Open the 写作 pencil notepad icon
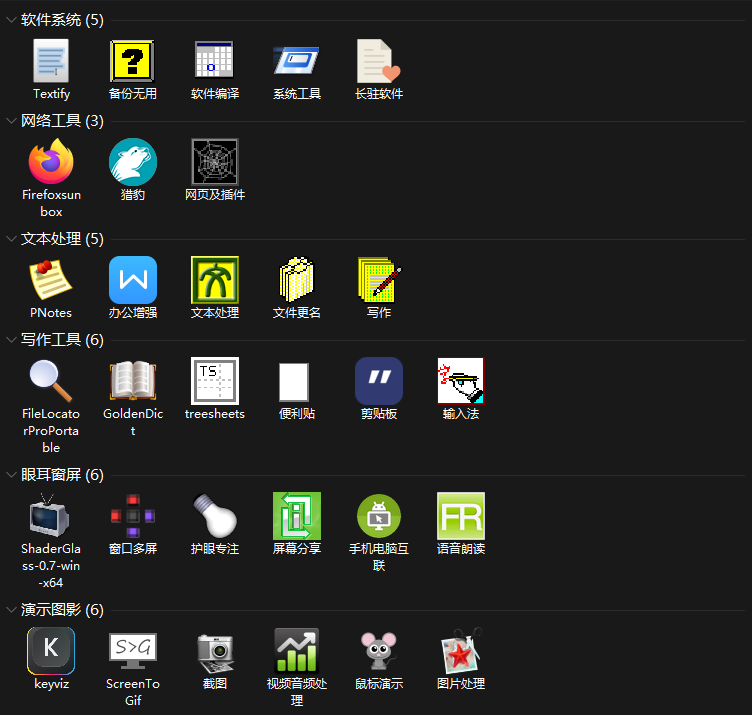Image resolution: width=752 pixels, height=715 pixels. (x=379, y=280)
